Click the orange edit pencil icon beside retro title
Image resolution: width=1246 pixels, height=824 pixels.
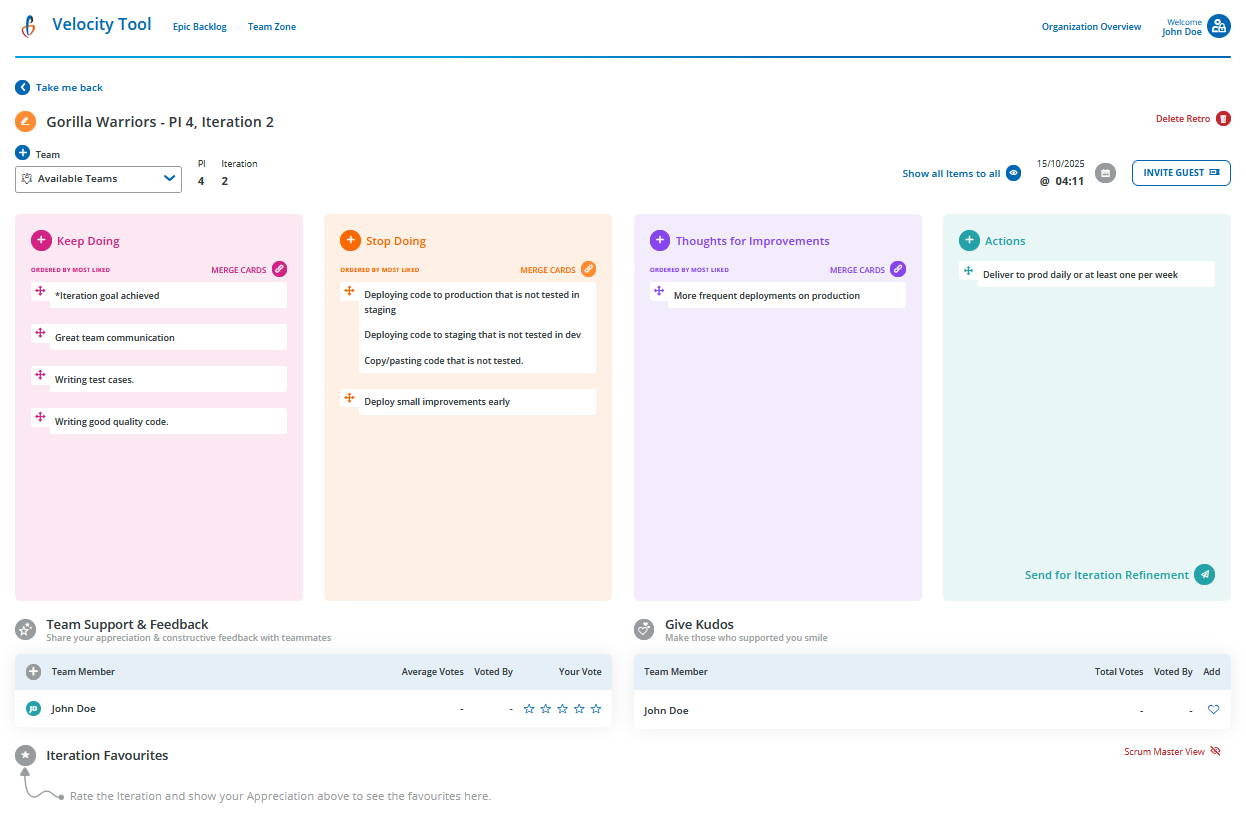click(25, 122)
